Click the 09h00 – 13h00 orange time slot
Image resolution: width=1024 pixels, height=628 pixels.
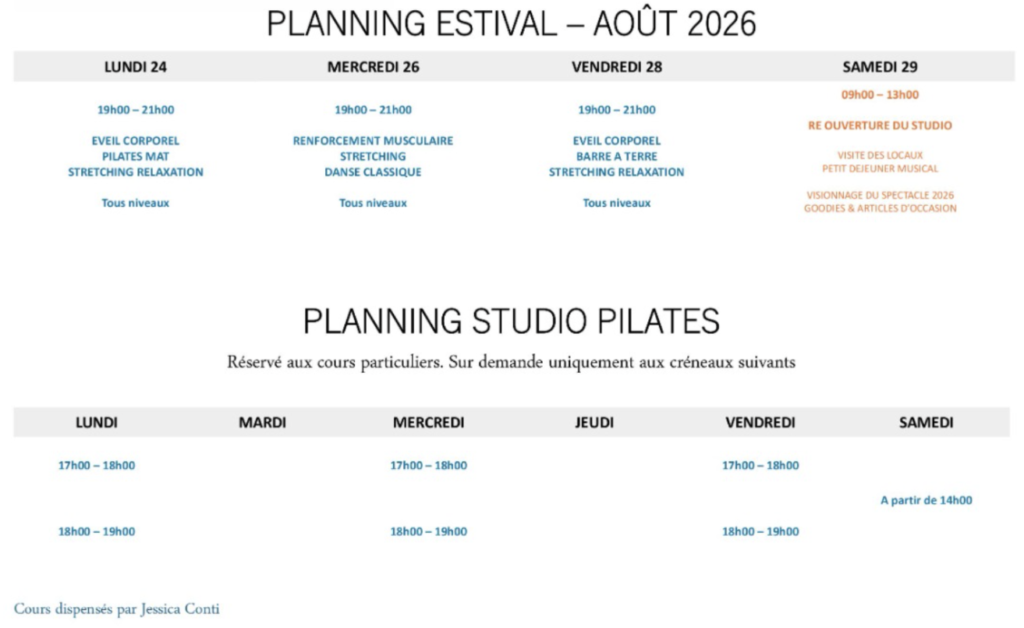click(880, 95)
